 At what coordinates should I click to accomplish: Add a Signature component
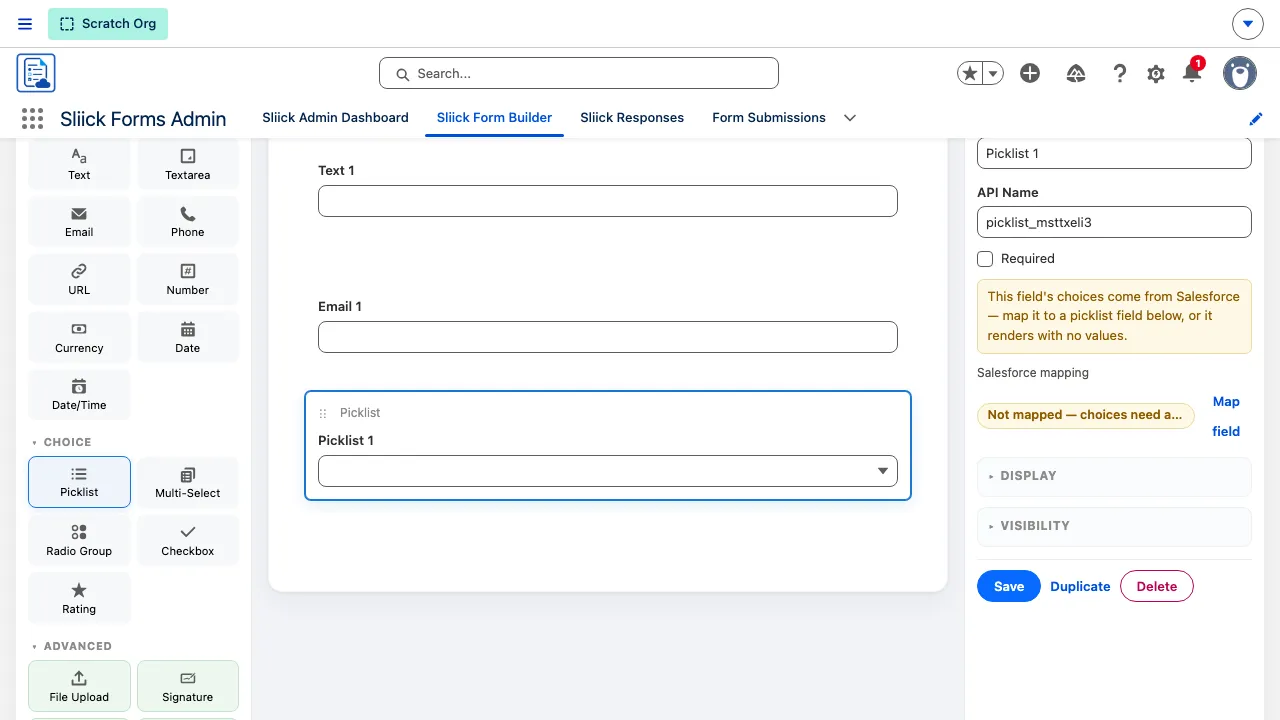[188, 686]
